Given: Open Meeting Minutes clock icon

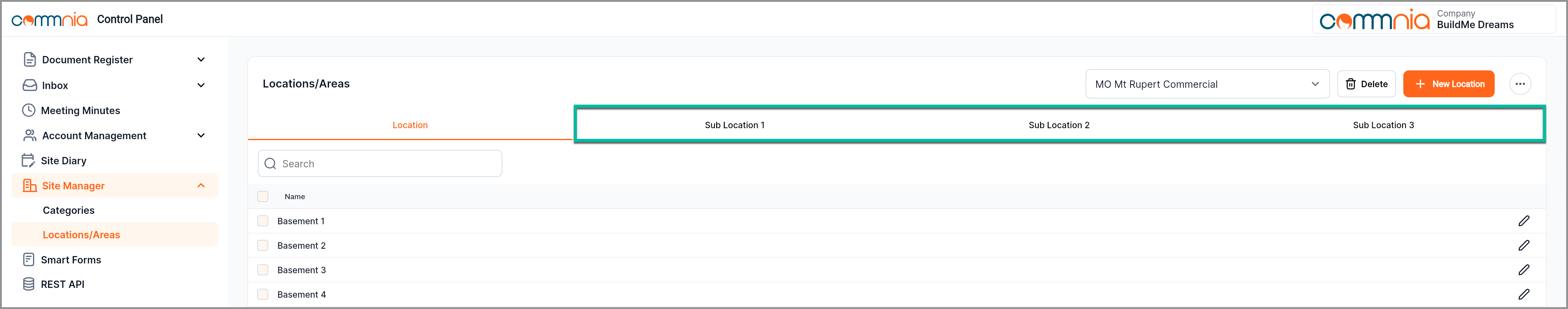Looking at the screenshot, I should click(x=29, y=110).
